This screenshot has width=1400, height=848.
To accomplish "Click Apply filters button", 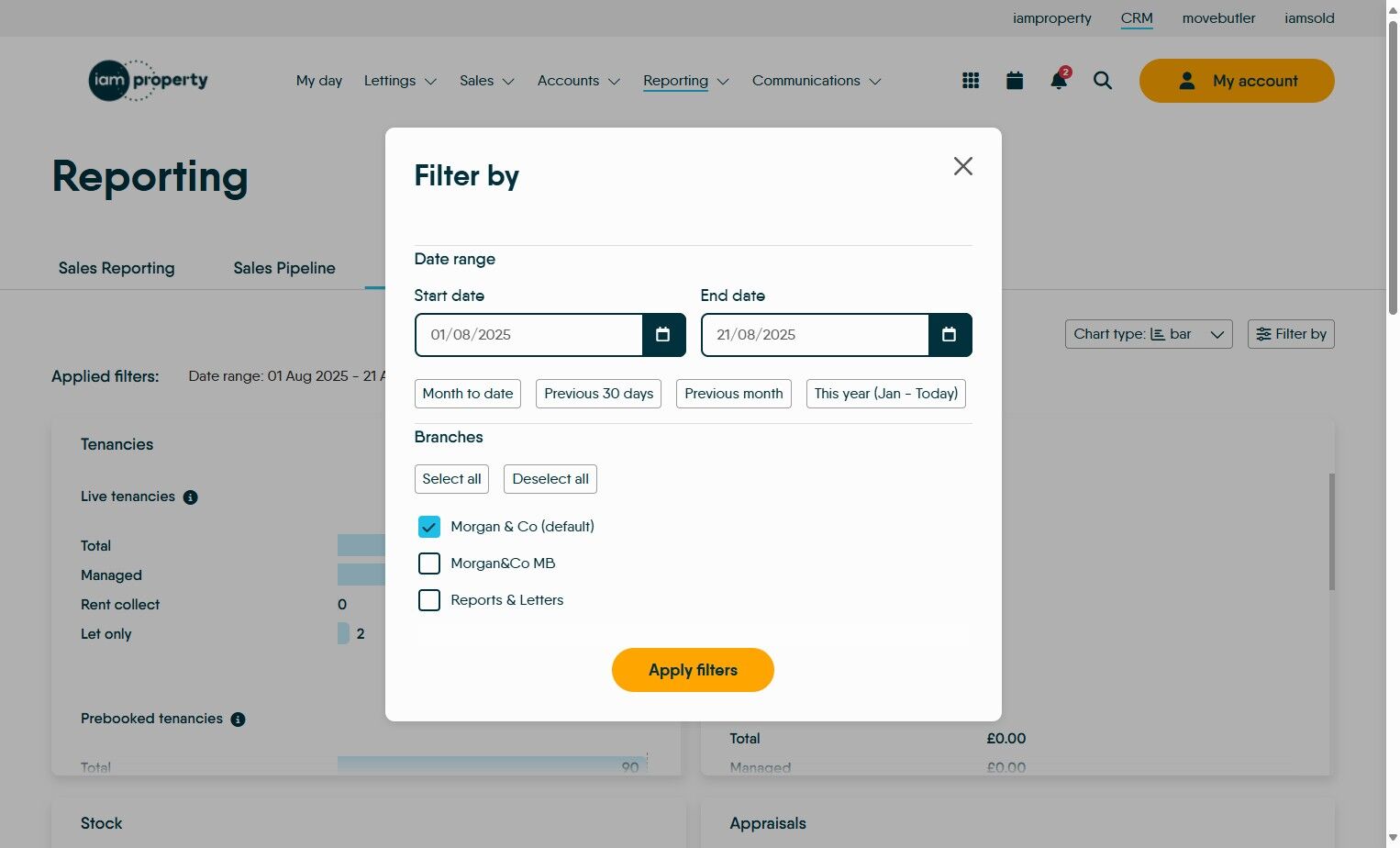I will click(693, 670).
